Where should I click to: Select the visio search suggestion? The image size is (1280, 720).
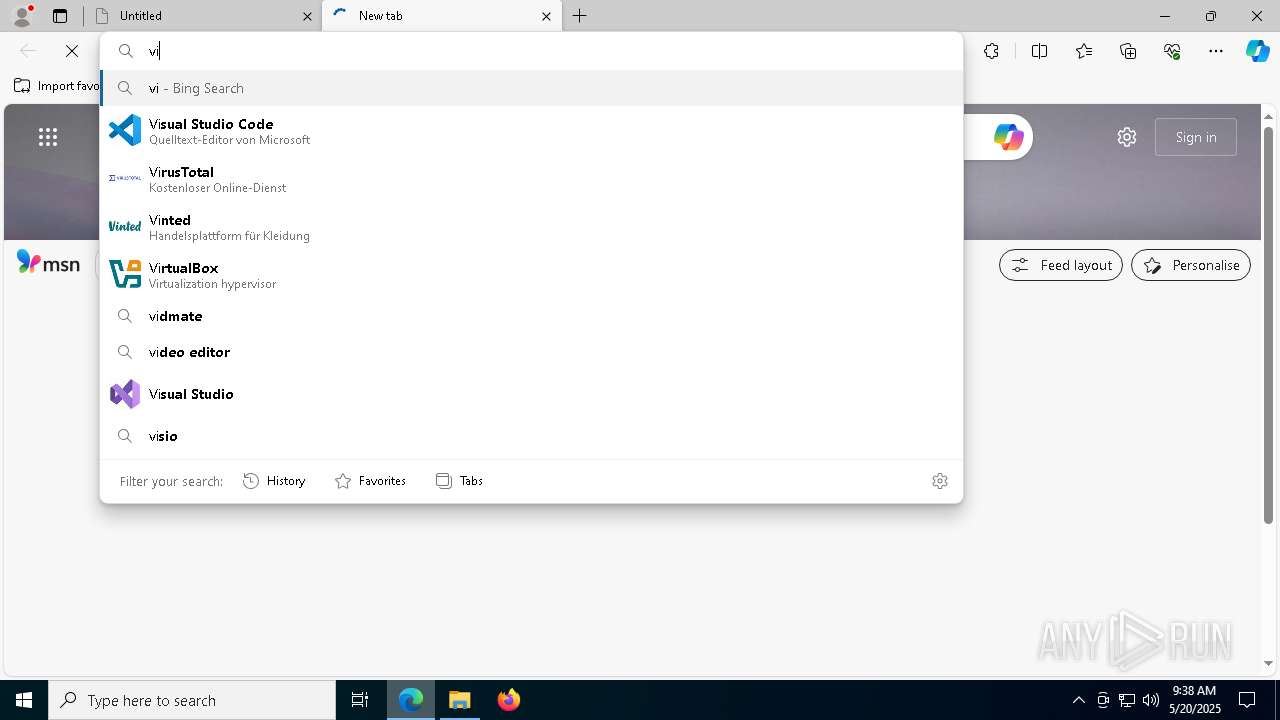(x=531, y=436)
